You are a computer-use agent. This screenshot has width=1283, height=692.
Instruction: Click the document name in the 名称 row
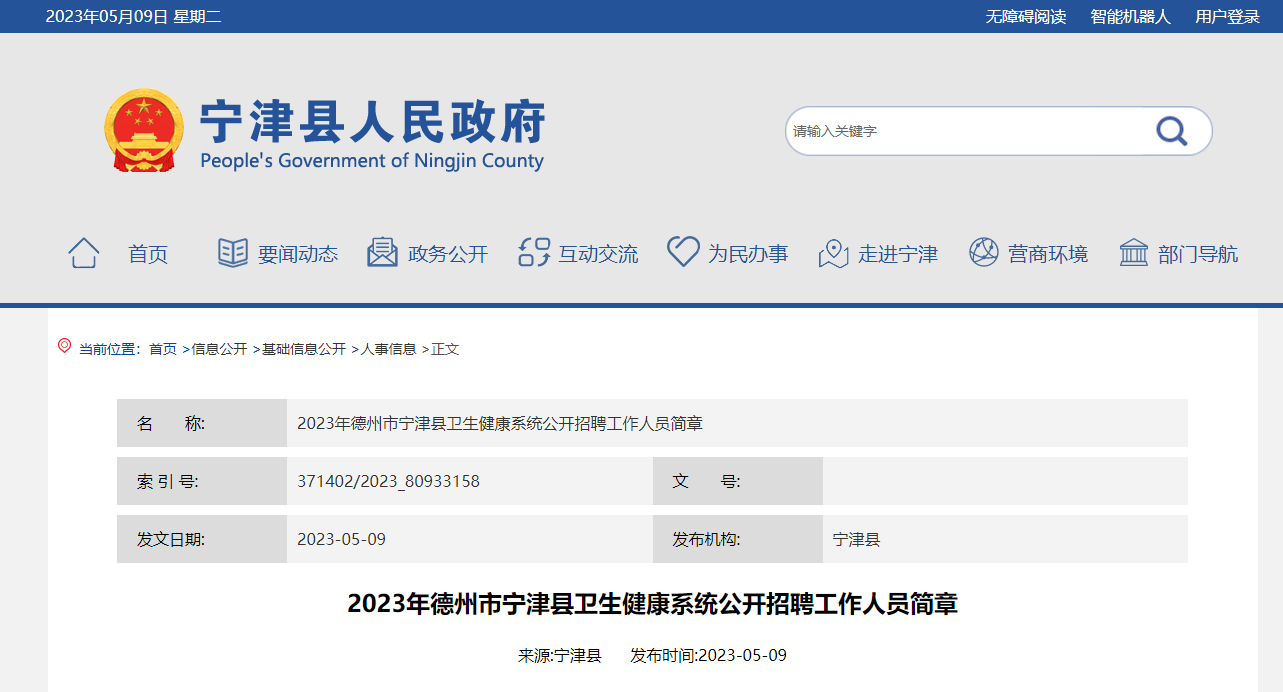pyautogui.click(x=500, y=423)
